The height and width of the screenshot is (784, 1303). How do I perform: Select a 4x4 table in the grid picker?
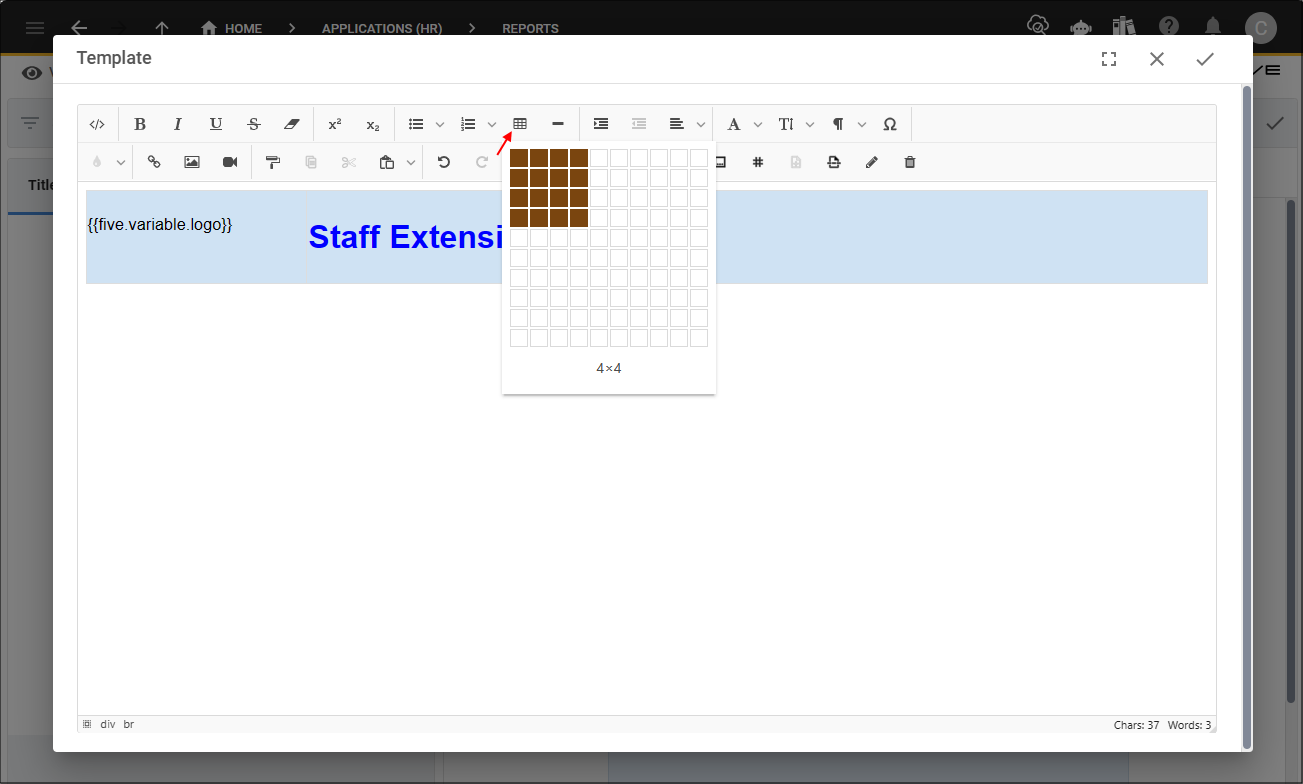pyautogui.click(x=578, y=216)
